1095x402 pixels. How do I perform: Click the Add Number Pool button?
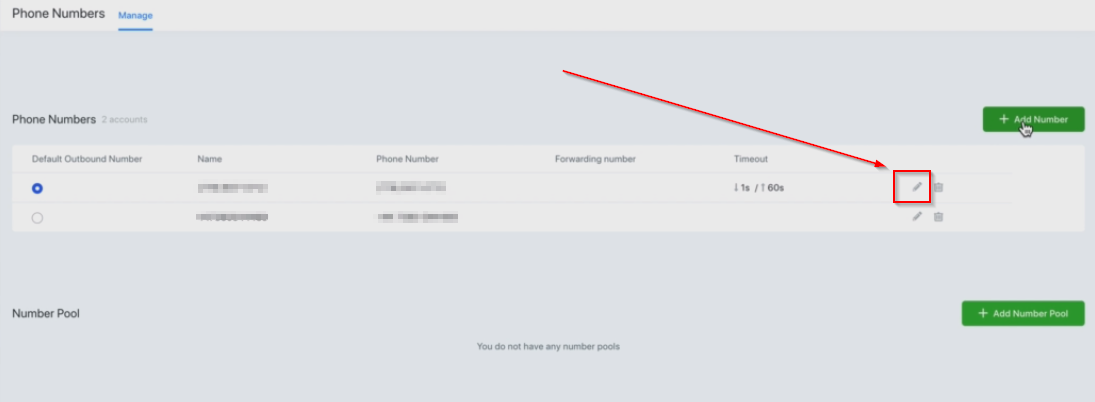tap(1023, 313)
